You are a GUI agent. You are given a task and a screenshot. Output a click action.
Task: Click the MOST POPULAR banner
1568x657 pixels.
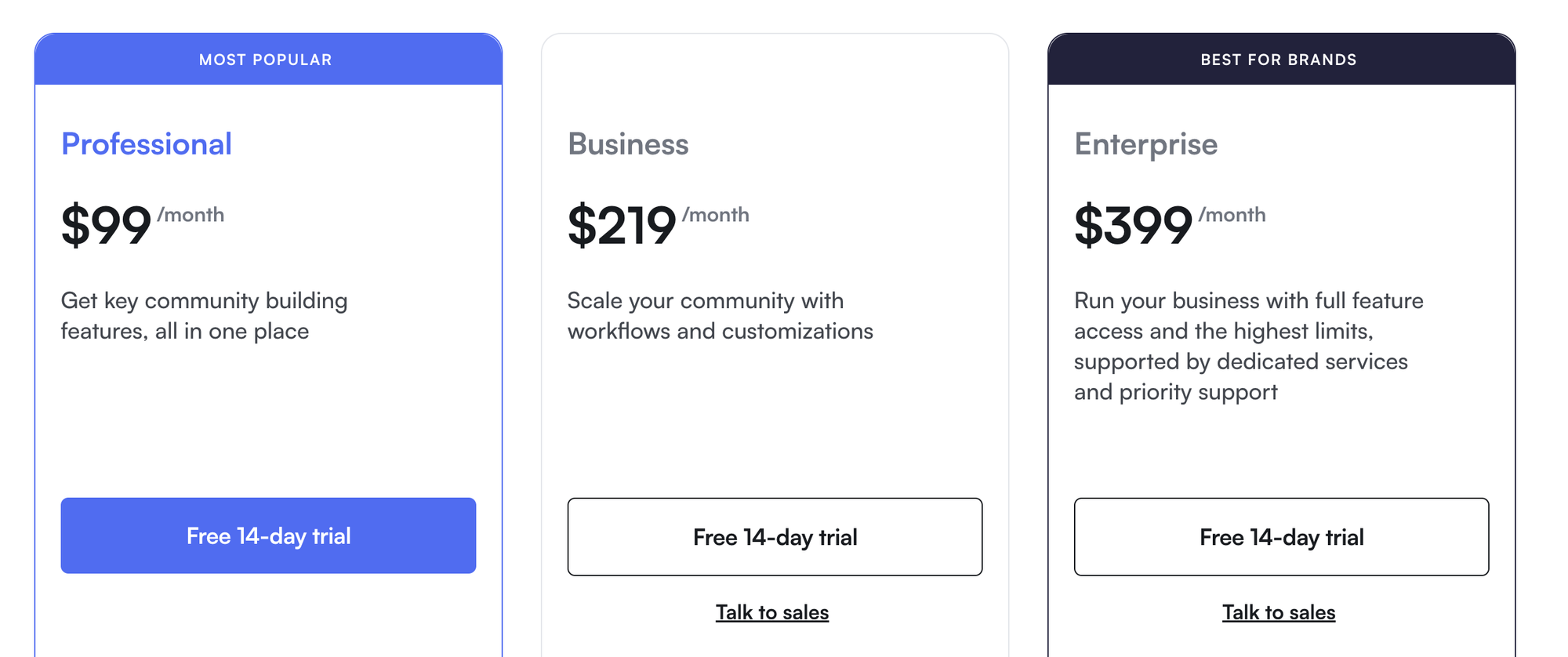[x=265, y=59]
